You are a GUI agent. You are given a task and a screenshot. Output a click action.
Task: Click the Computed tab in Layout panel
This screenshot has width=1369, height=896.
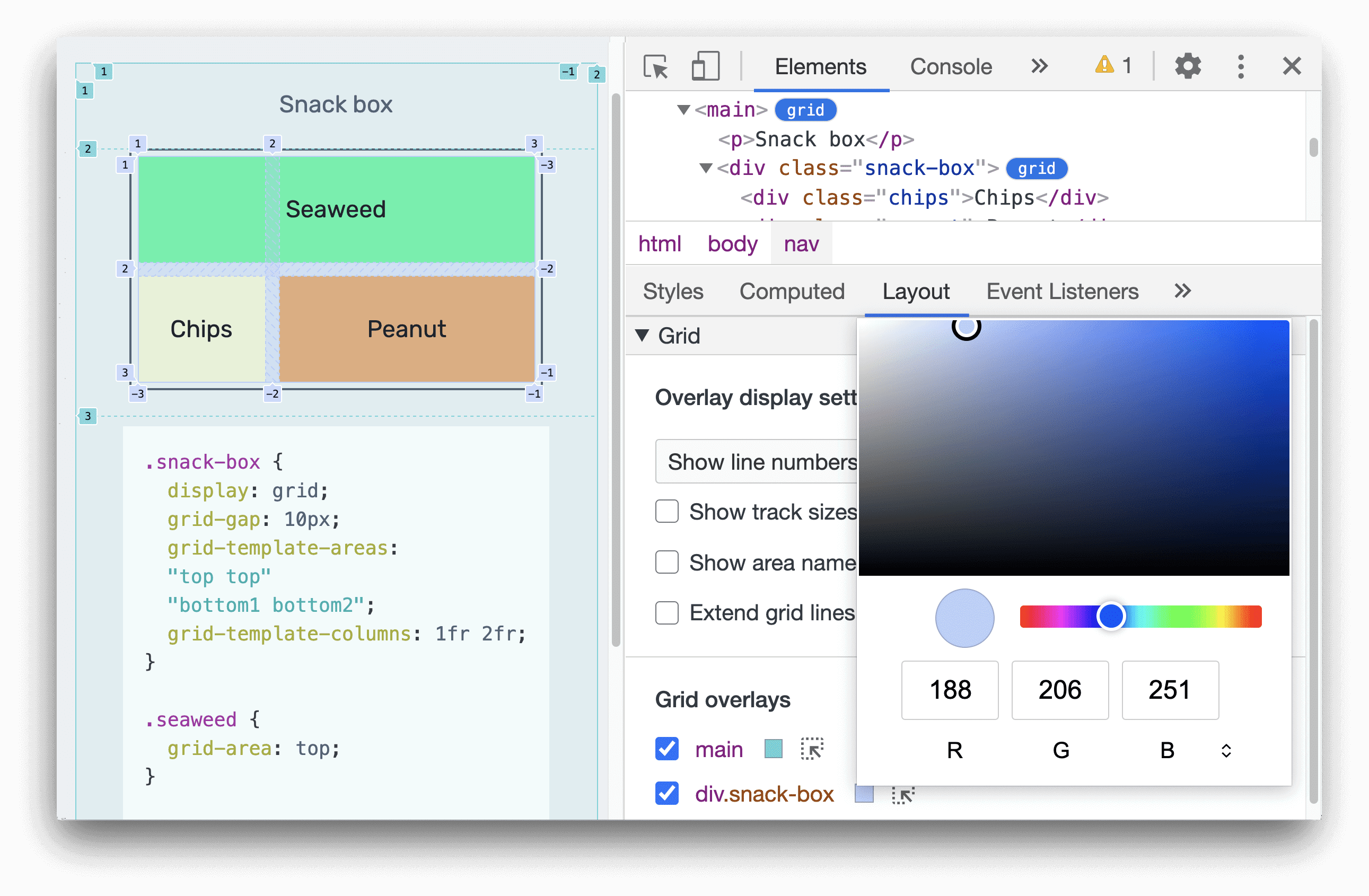point(792,291)
